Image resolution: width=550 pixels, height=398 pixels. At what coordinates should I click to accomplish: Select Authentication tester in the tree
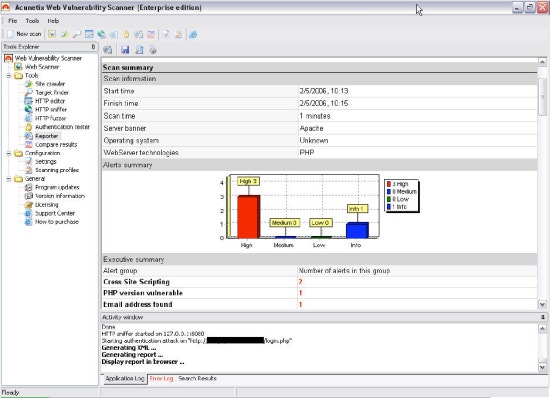tap(62, 127)
